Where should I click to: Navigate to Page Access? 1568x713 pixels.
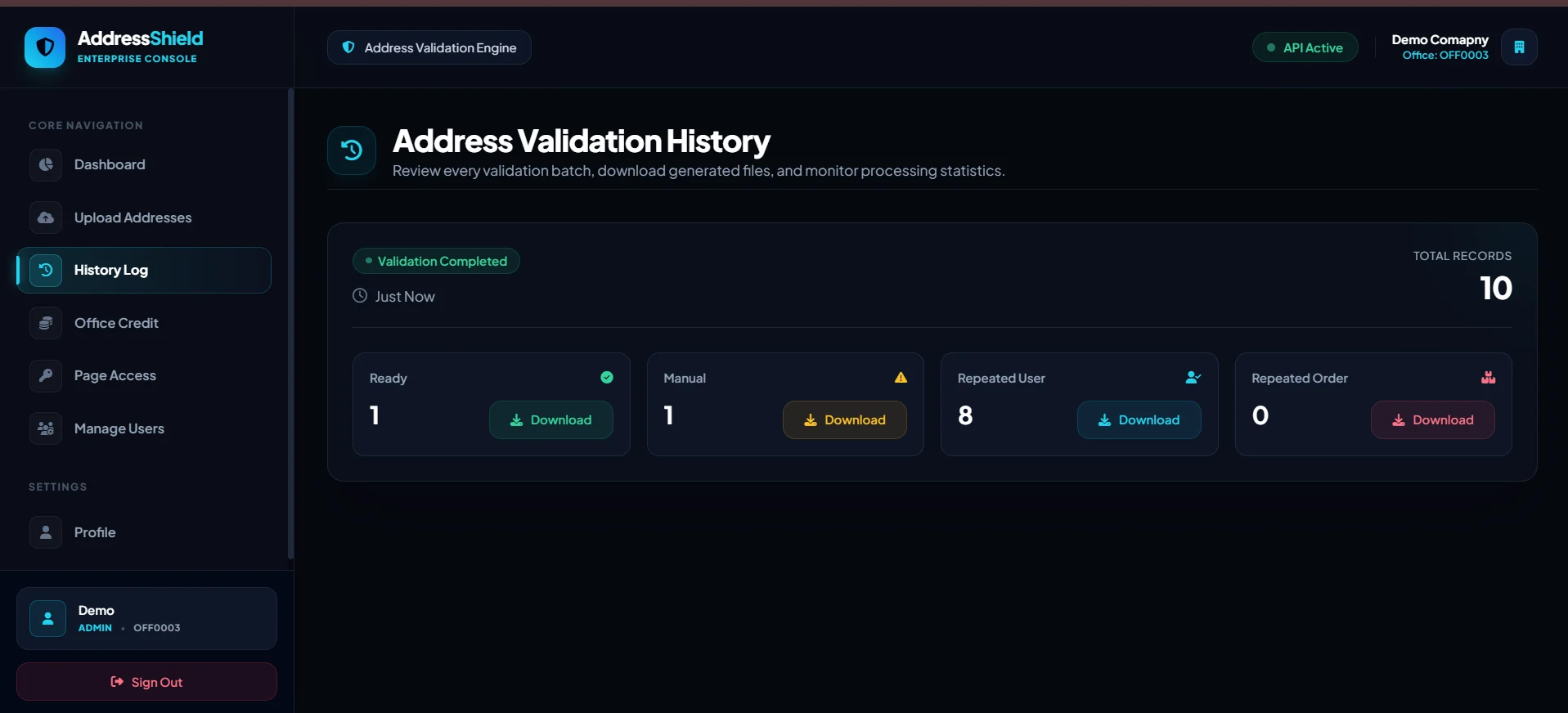[144, 375]
